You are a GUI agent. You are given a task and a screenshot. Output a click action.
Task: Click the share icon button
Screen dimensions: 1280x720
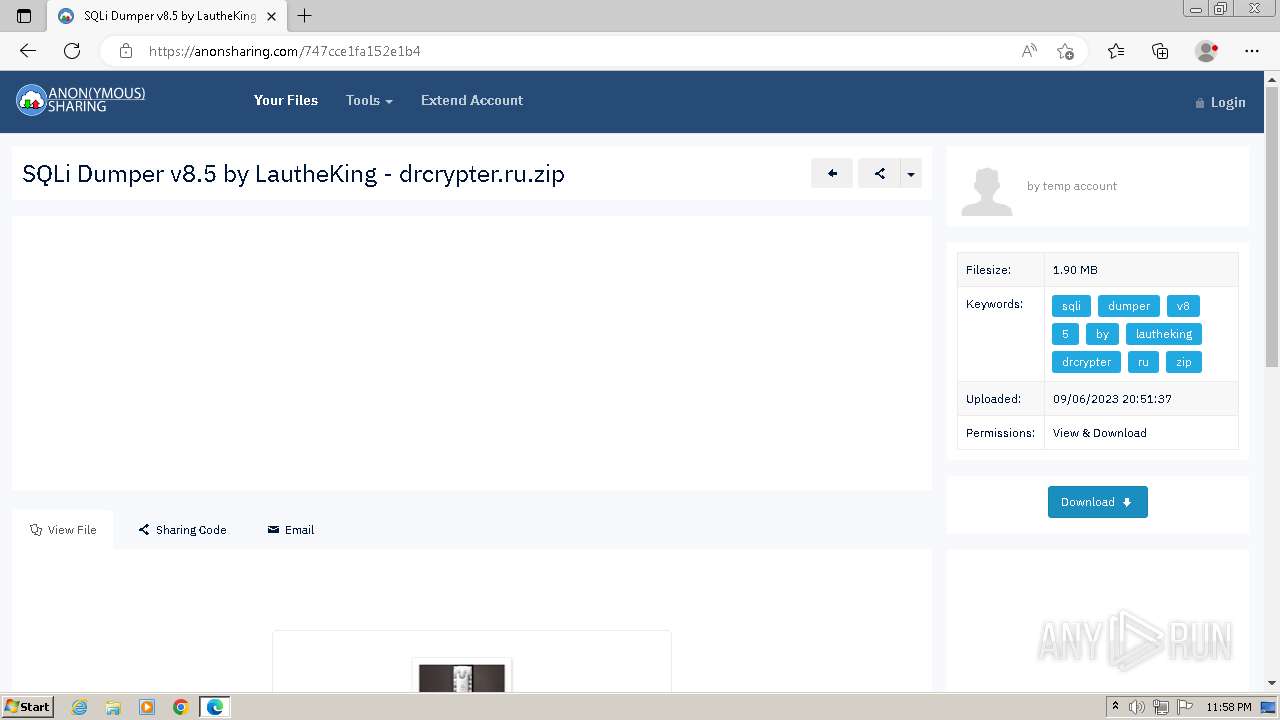pos(879,173)
